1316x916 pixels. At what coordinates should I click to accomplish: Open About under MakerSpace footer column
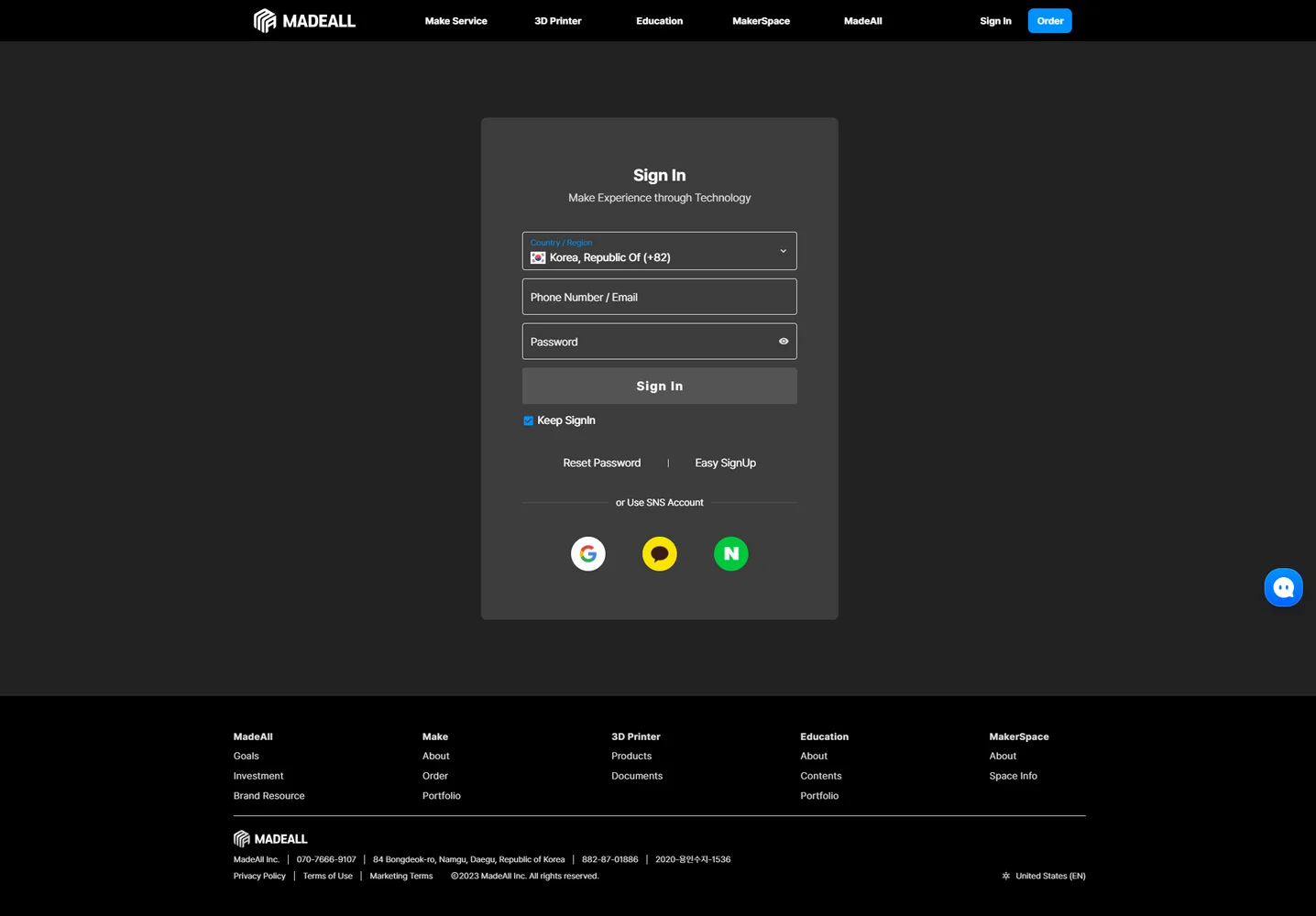[1003, 756]
